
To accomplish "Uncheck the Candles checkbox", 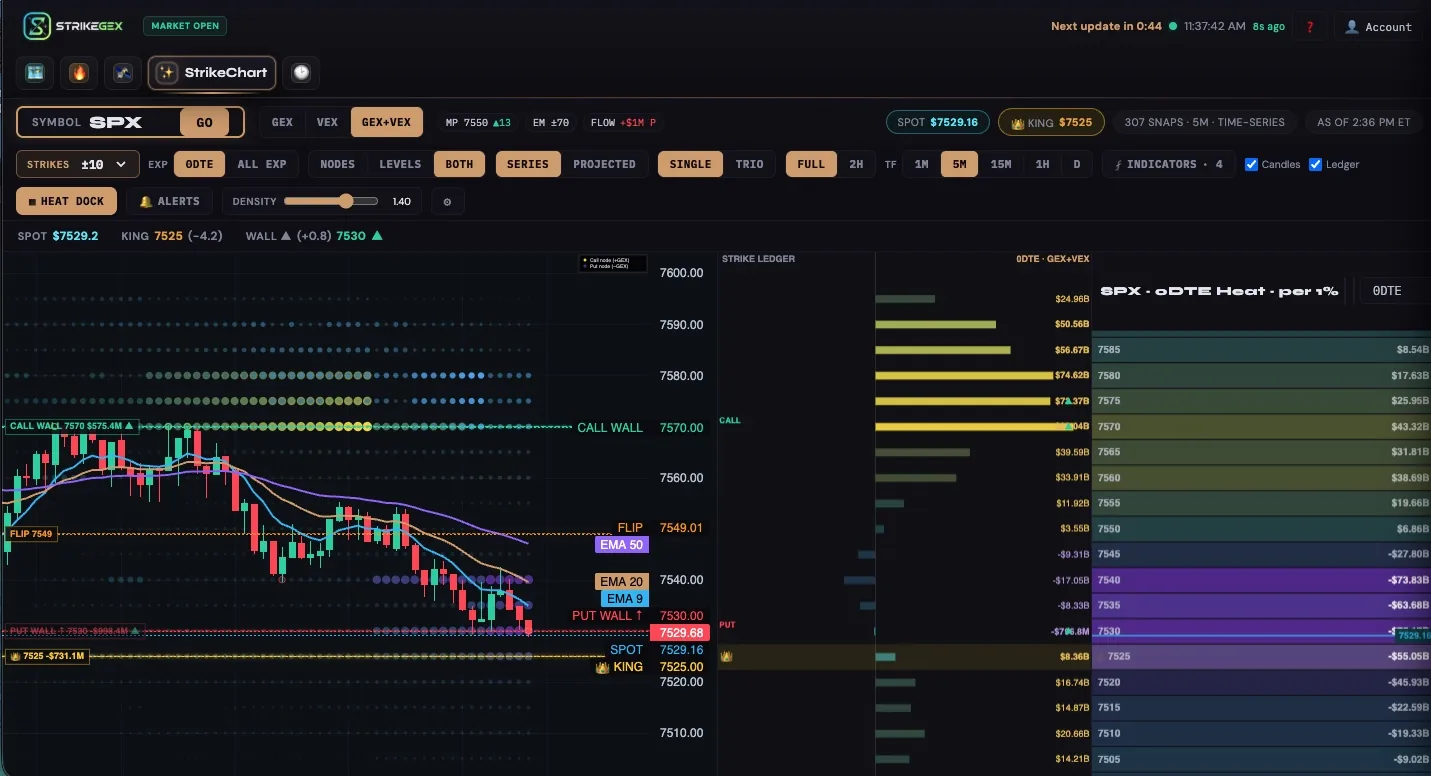I will 1251,164.
